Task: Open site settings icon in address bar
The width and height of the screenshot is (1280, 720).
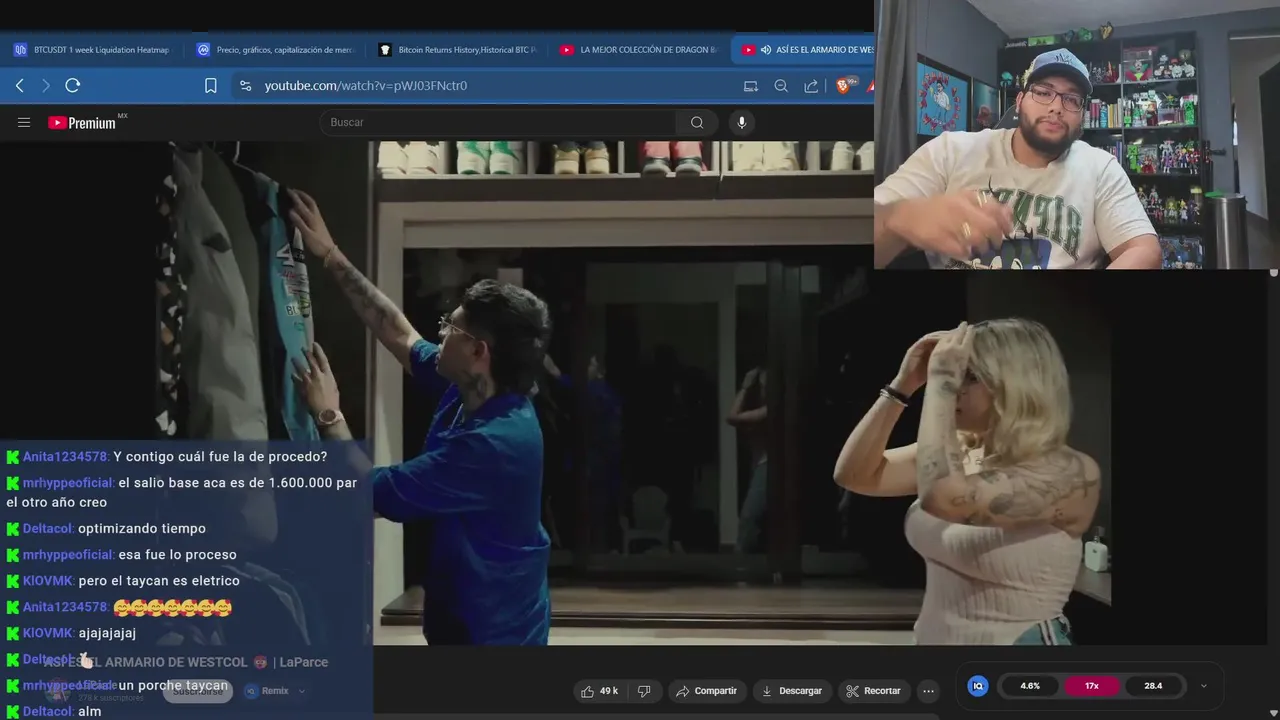Action: [246, 86]
